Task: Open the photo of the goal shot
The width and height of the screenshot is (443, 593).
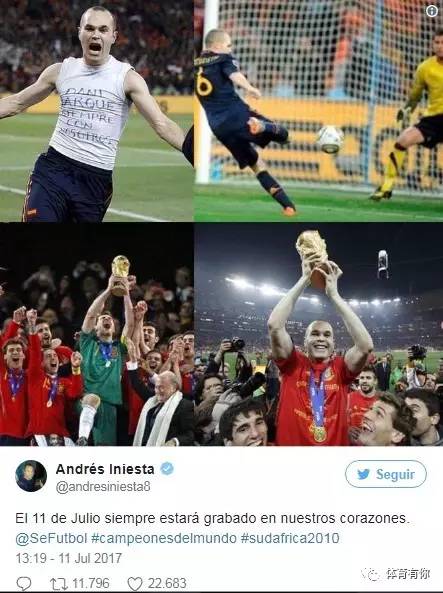Action: pos(319,110)
